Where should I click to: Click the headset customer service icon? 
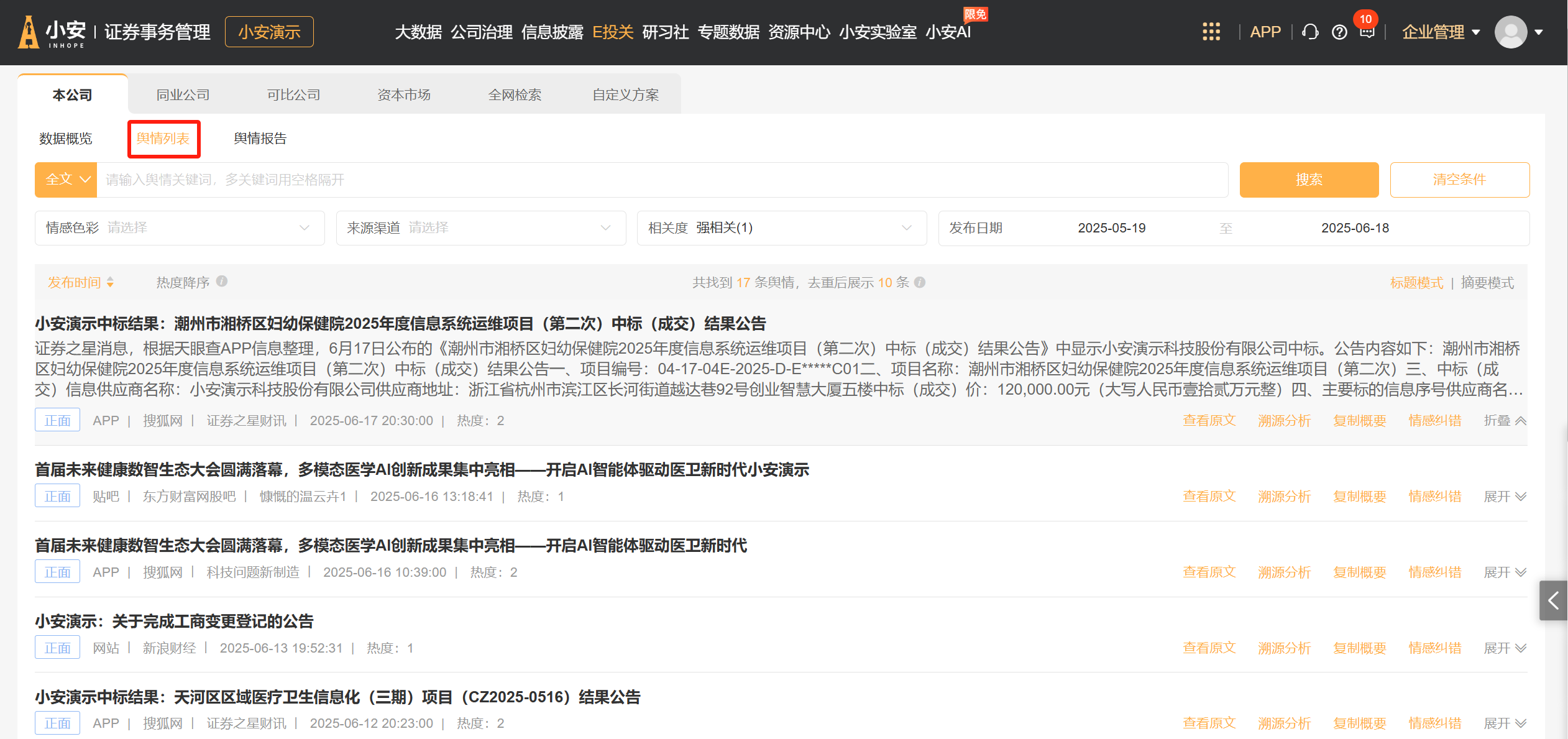(1310, 32)
